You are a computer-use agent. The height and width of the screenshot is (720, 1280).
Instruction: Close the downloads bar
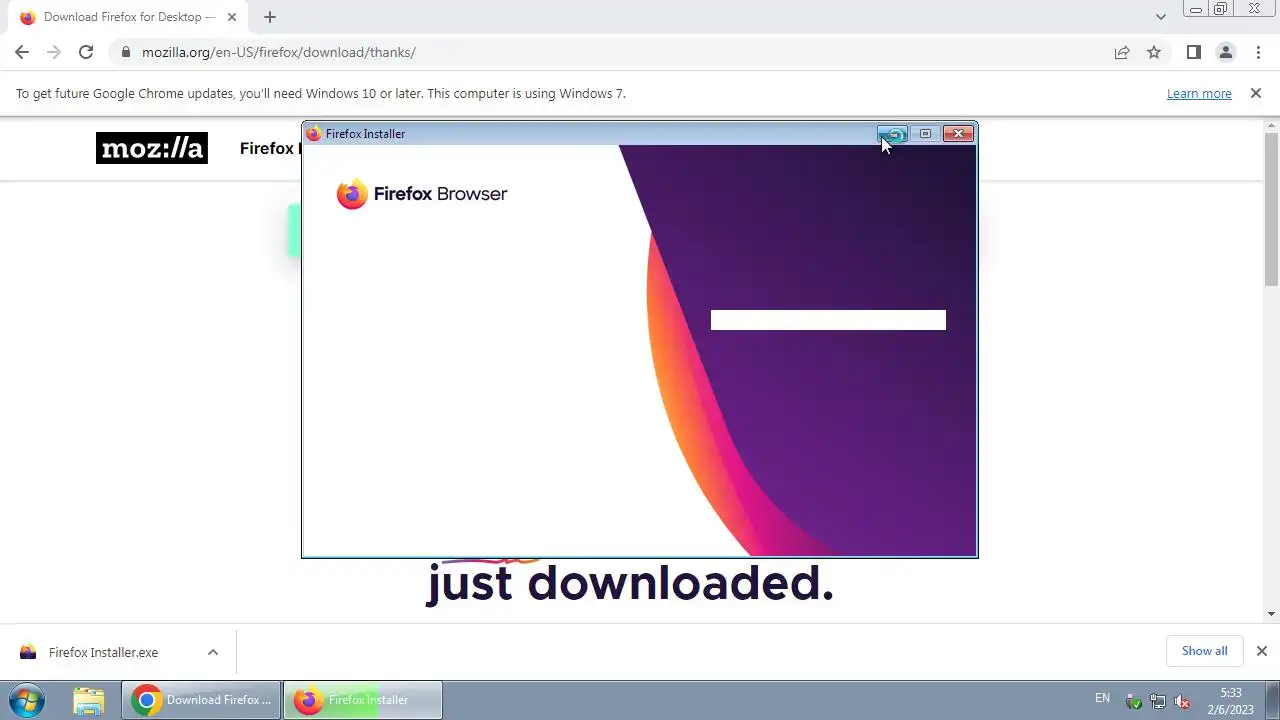1262,651
